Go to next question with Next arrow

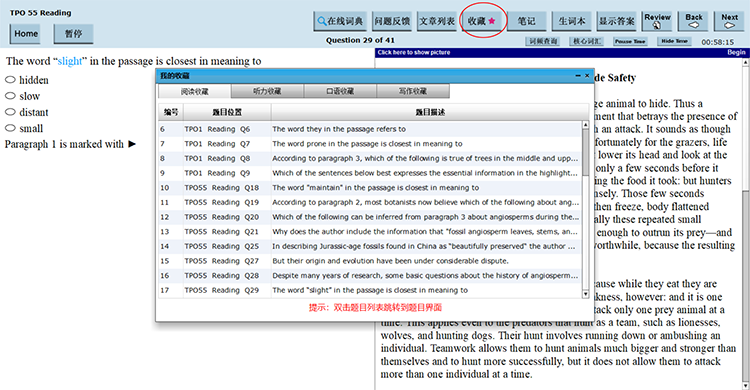(x=729, y=21)
